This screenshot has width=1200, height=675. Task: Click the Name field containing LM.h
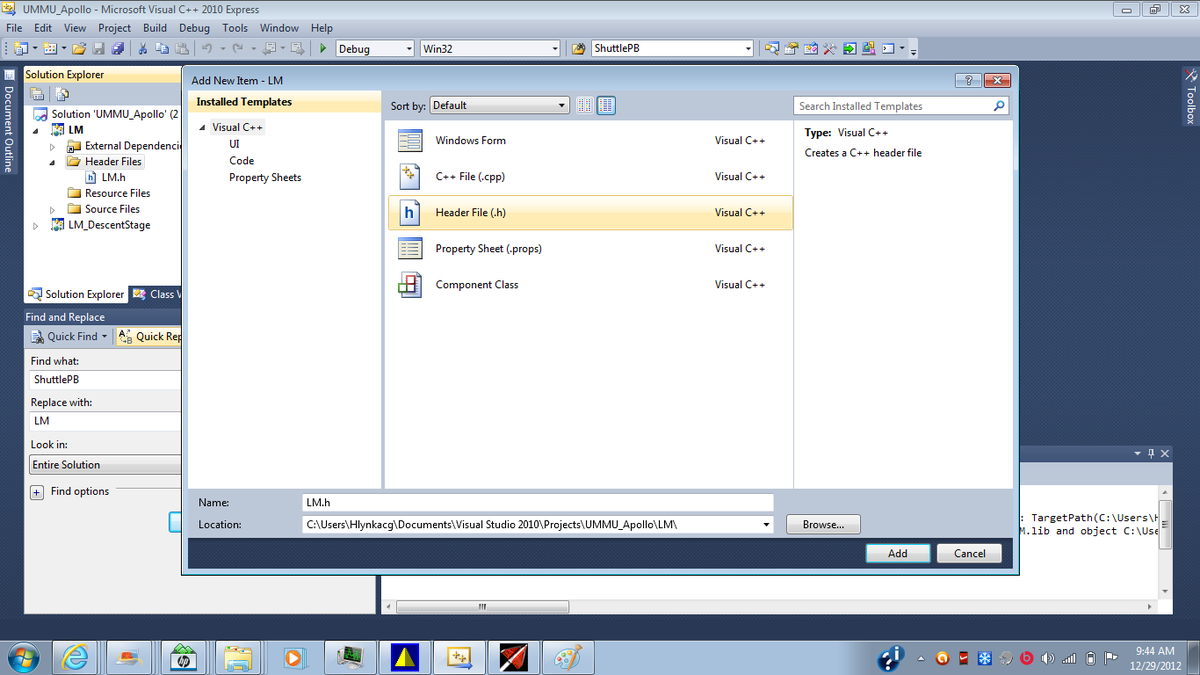click(538, 503)
